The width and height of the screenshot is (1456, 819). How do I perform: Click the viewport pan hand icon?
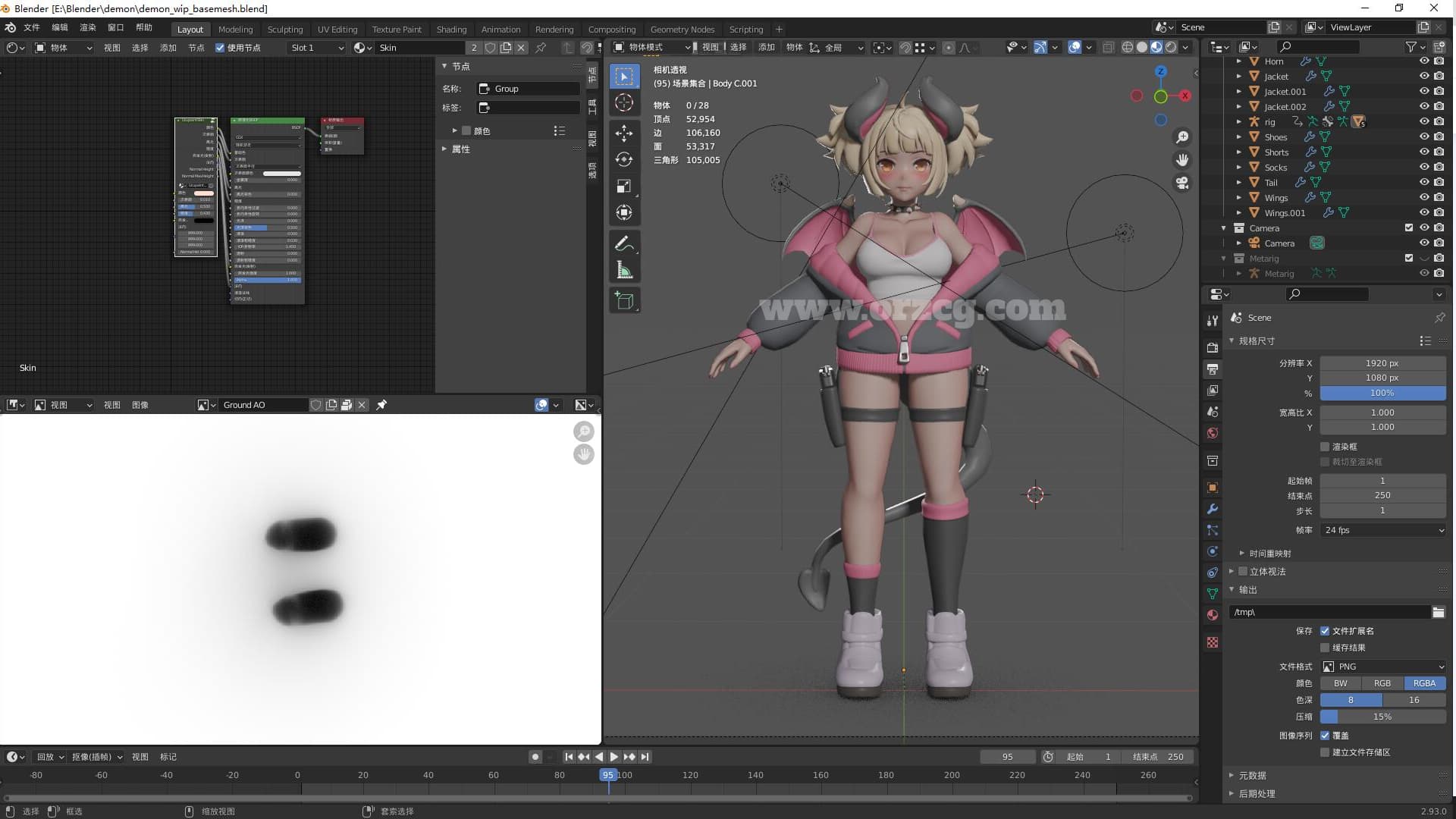point(1181,160)
